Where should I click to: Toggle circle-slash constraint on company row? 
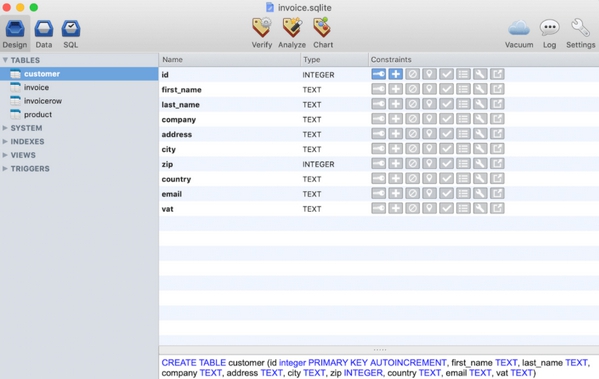coord(412,119)
